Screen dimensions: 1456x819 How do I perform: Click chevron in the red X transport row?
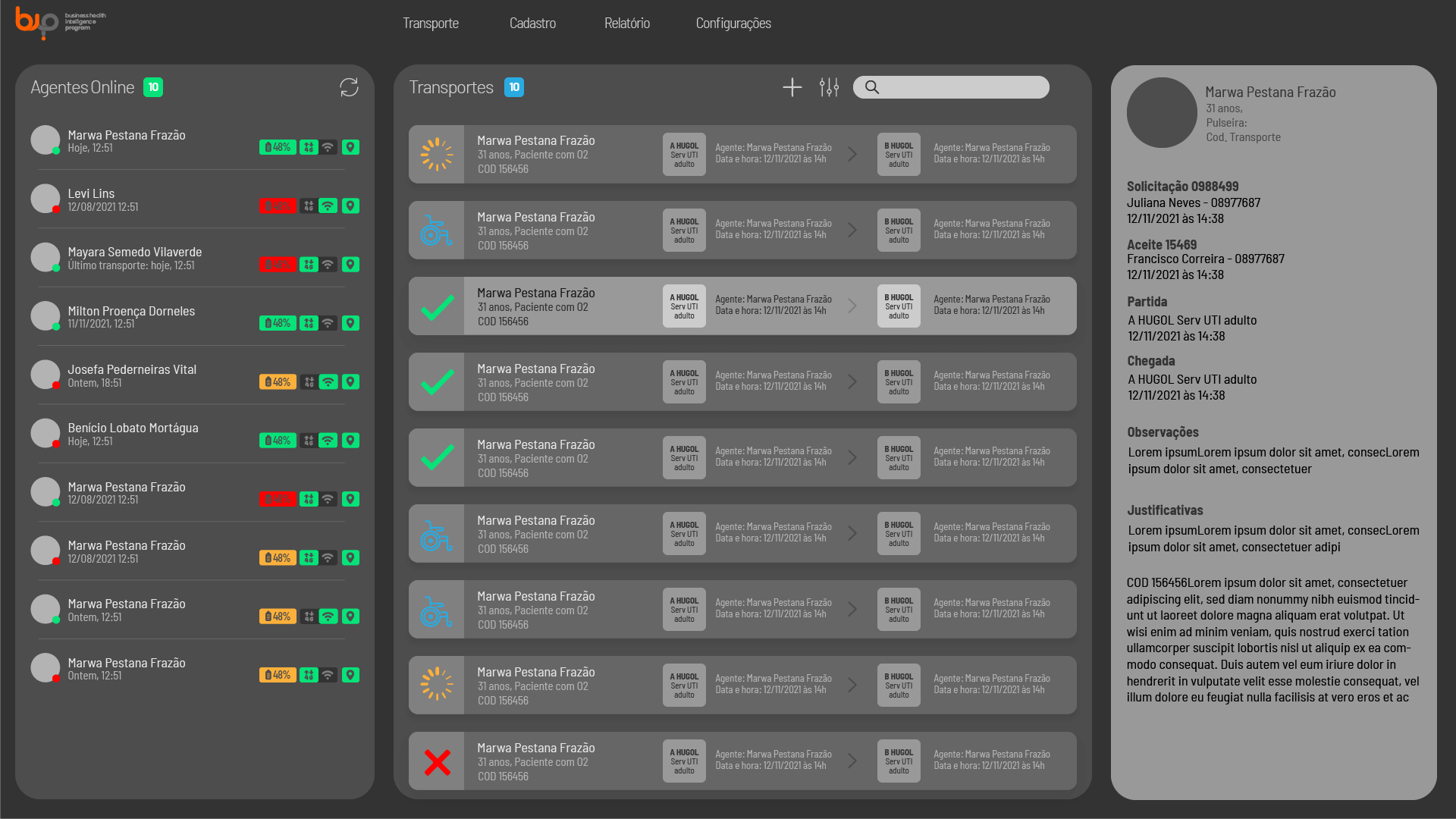852,761
